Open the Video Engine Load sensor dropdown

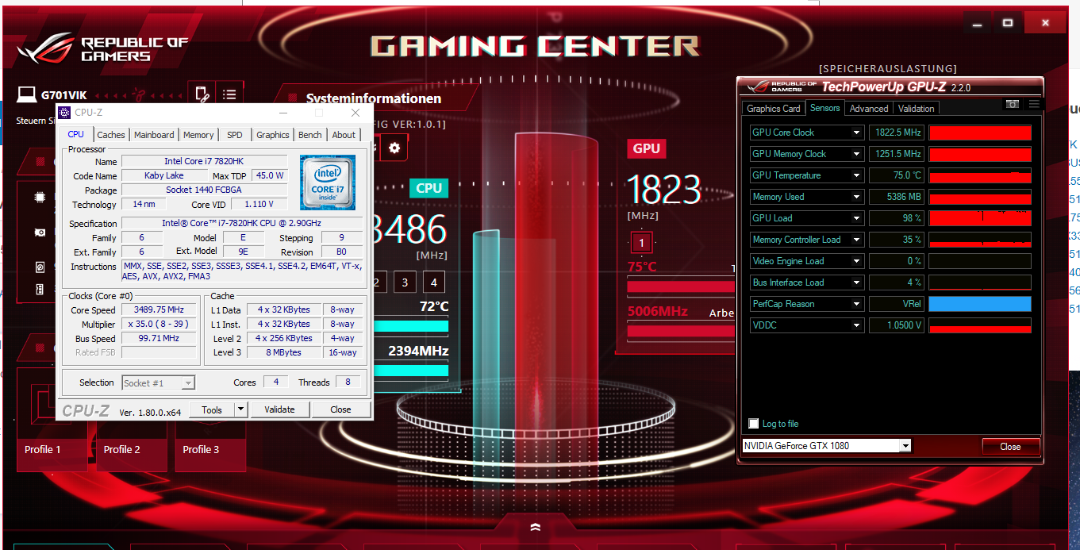click(857, 261)
